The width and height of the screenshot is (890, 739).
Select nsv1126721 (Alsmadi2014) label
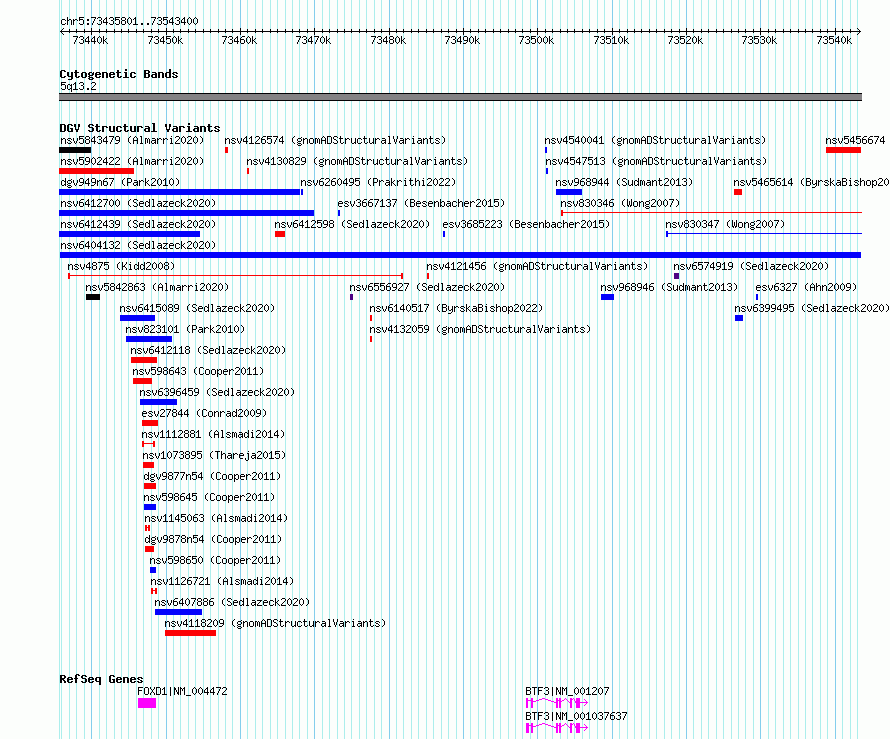pyautogui.click(x=222, y=581)
